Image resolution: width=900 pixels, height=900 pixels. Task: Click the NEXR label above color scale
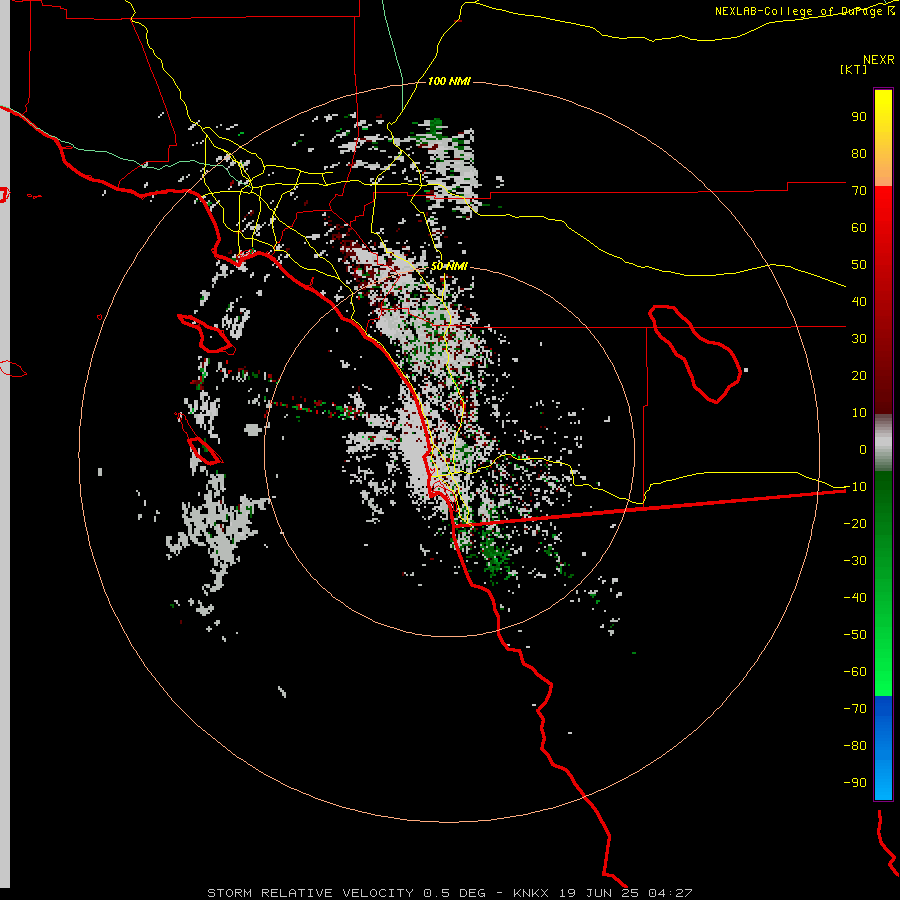(878, 60)
